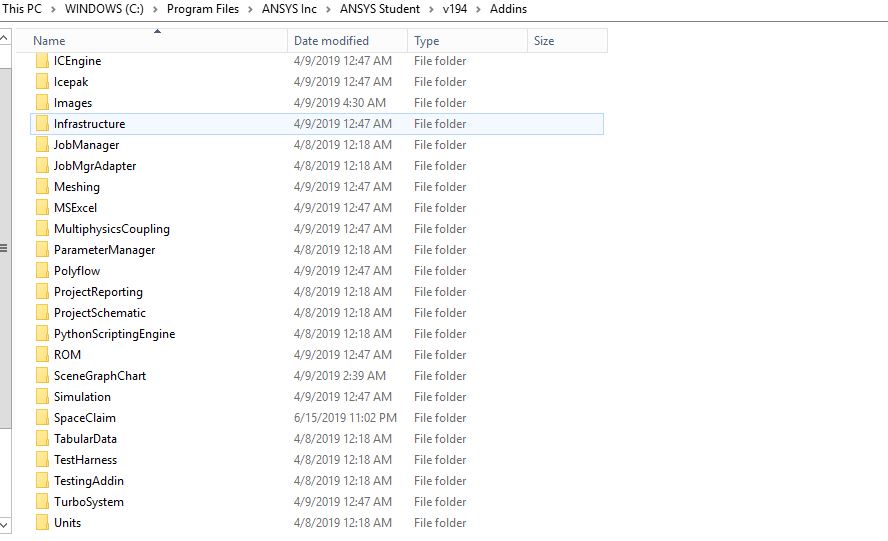Expand the chevron after WINDOWS (C:)
The height and width of the screenshot is (541, 888).
pos(155,10)
